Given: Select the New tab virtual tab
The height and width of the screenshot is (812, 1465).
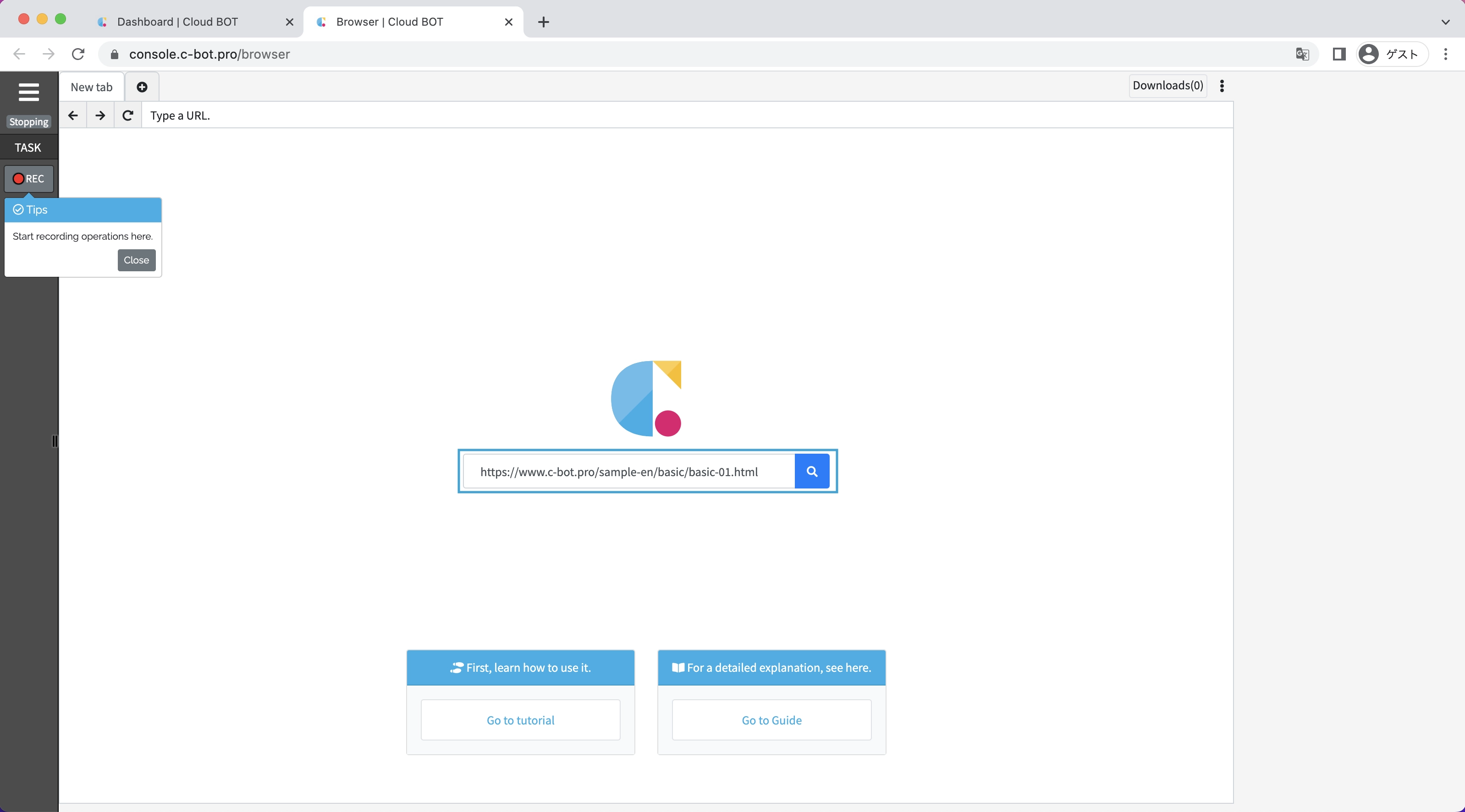Looking at the screenshot, I should click(92, 87).
